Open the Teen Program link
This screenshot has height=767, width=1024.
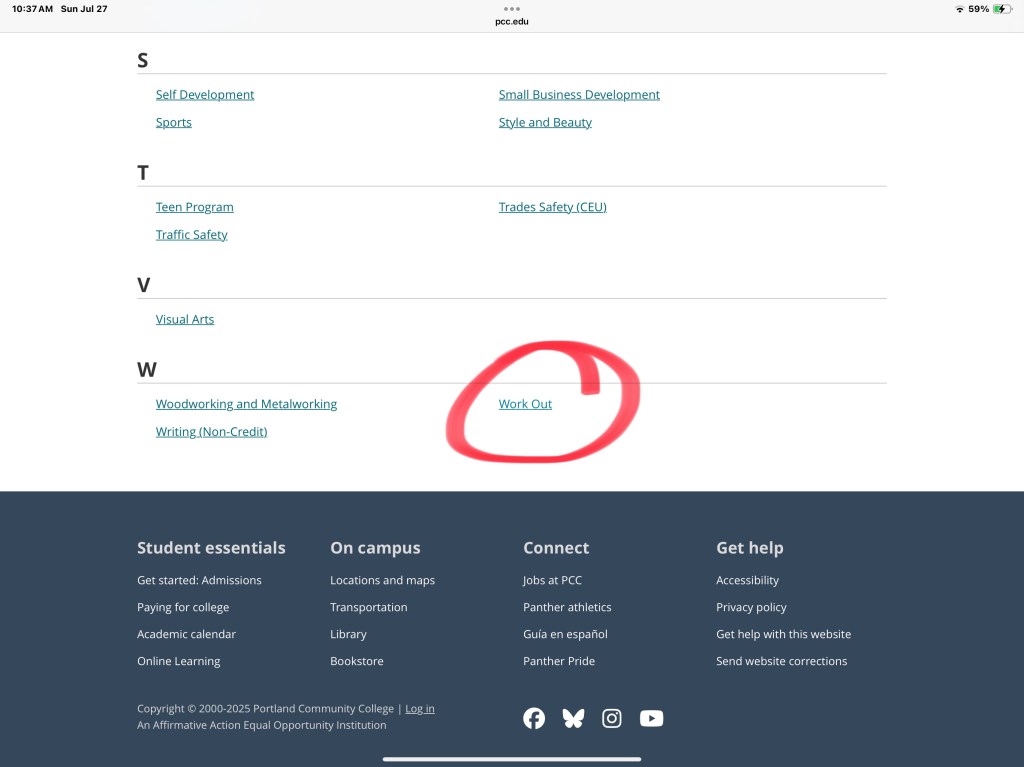click(194, 207)
